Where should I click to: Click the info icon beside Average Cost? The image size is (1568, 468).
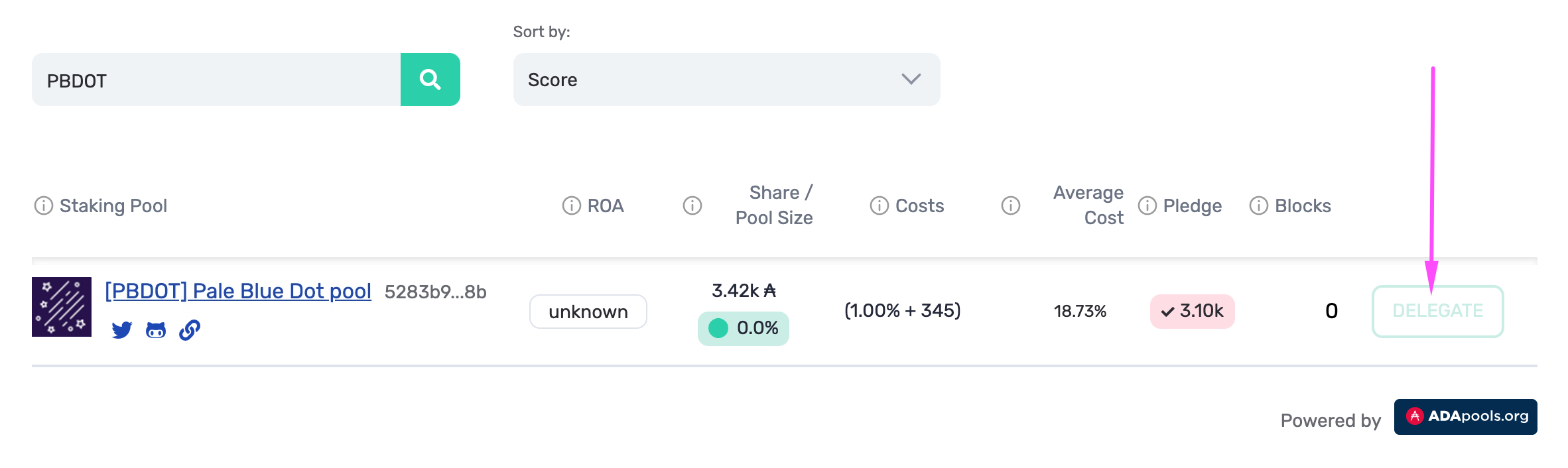pos(1011,205)
